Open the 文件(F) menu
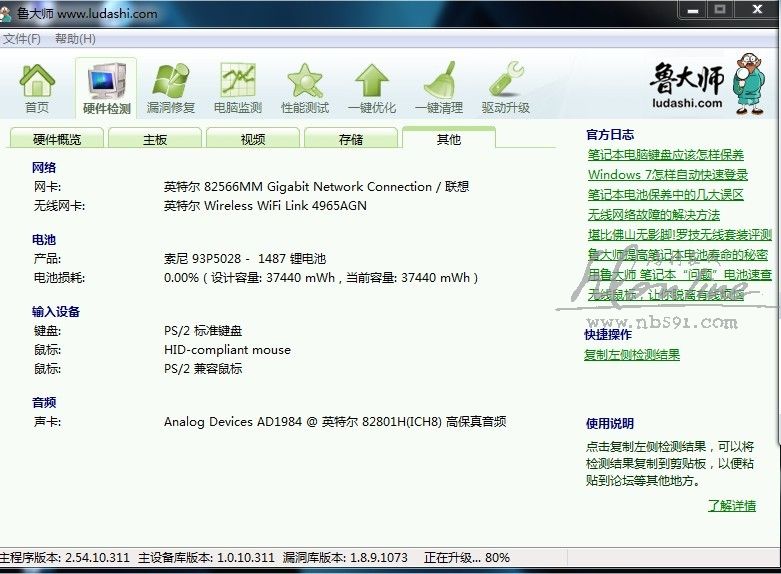This screenshot has width=781, height=574. pos(21,39)
